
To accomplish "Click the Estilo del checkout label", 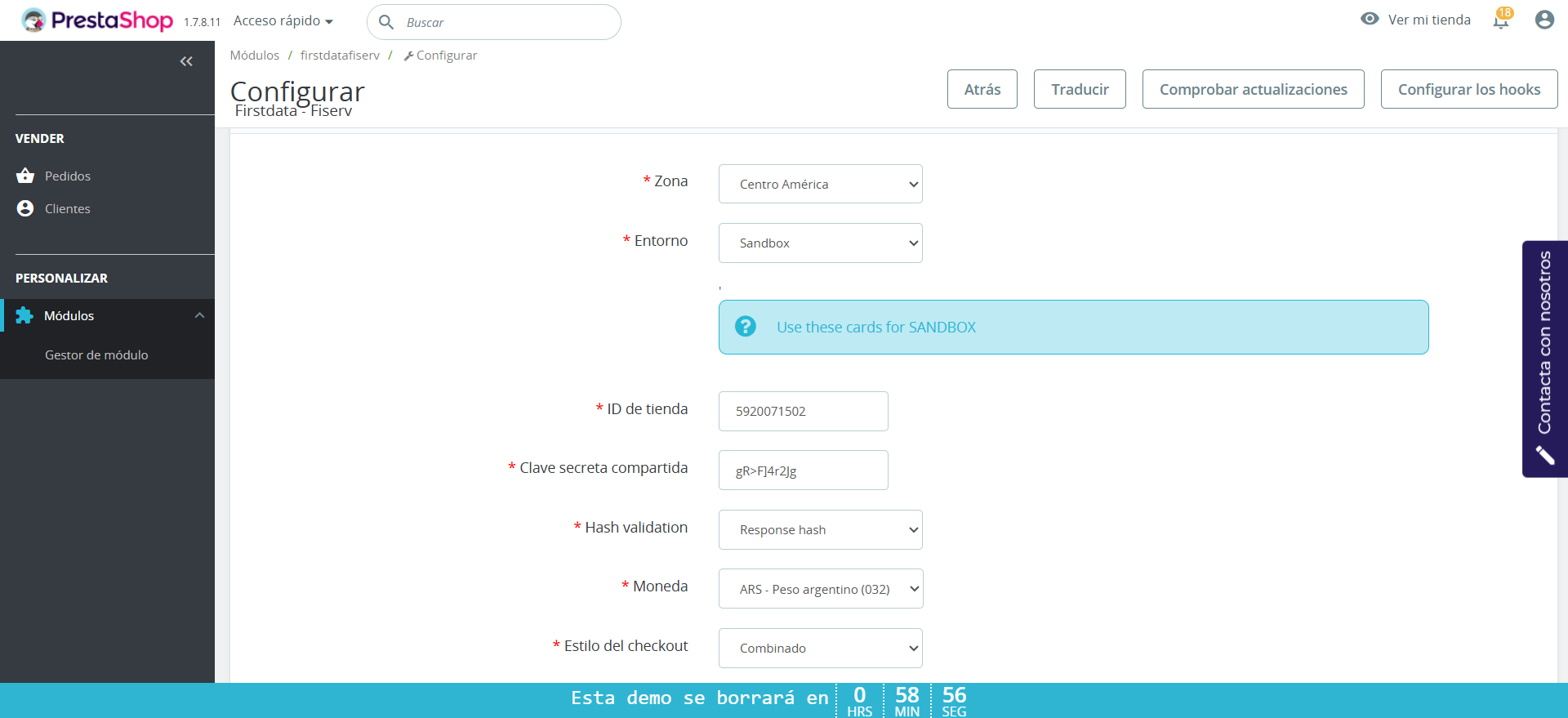I will coord(626,646).
